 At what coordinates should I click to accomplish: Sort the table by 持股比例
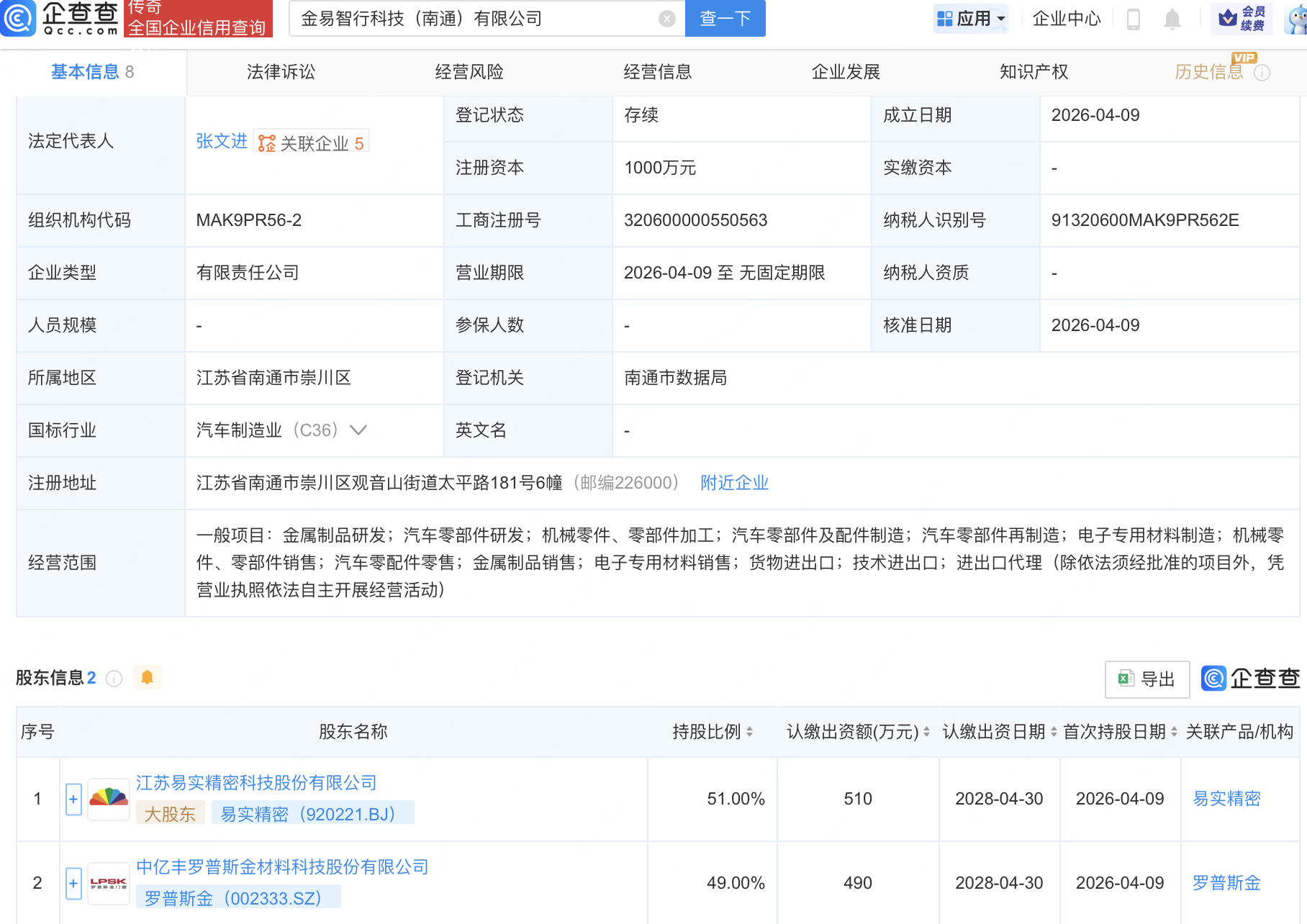[x=749, y=732]
